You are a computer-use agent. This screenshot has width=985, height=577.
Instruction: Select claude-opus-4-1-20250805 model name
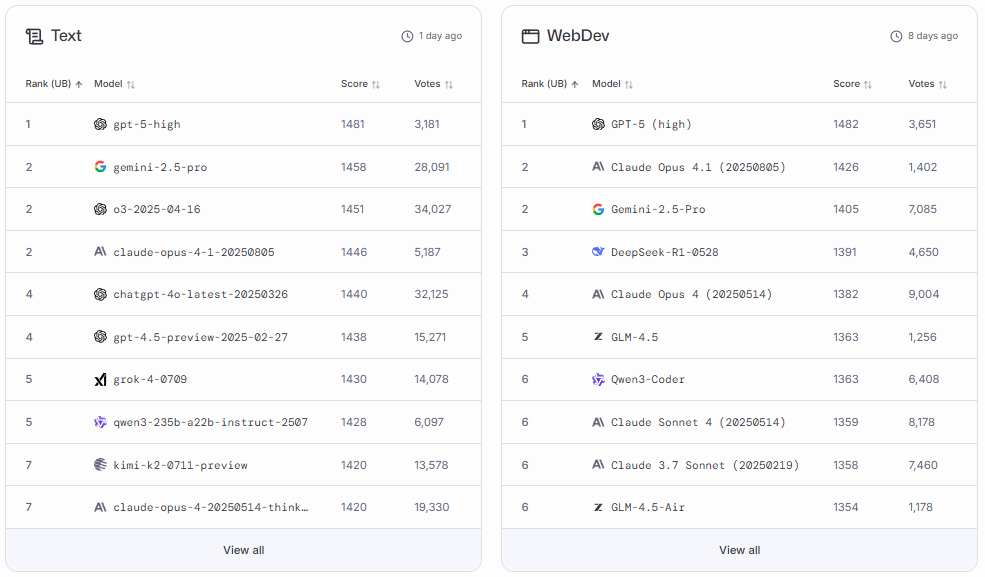(193, 252)
